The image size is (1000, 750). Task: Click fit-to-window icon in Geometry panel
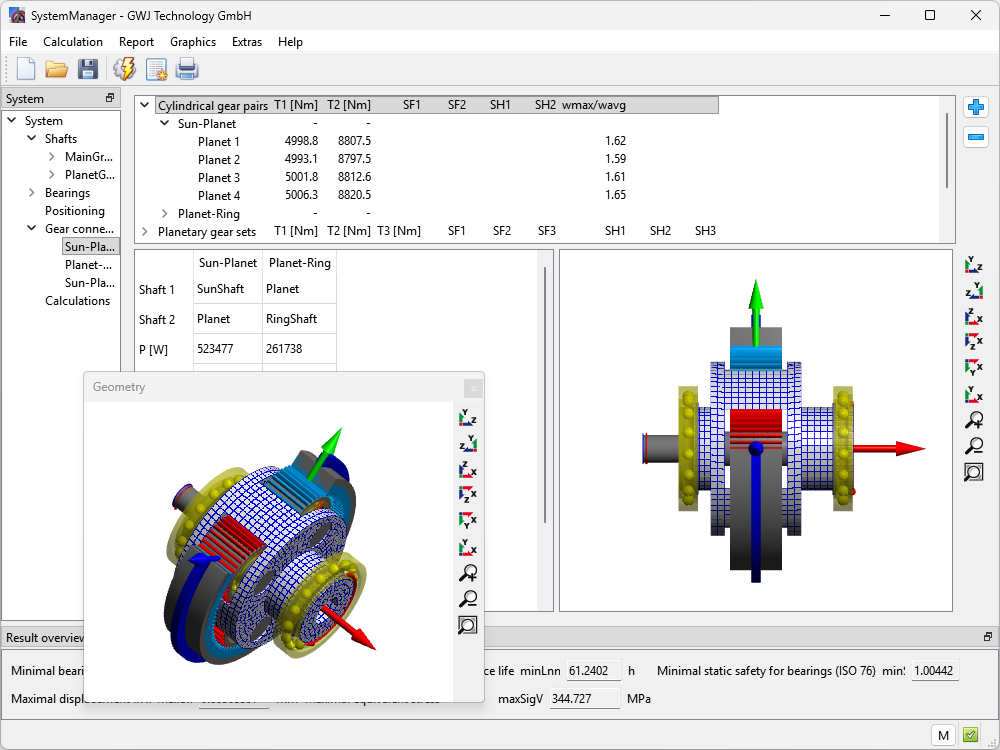point(467,625)
